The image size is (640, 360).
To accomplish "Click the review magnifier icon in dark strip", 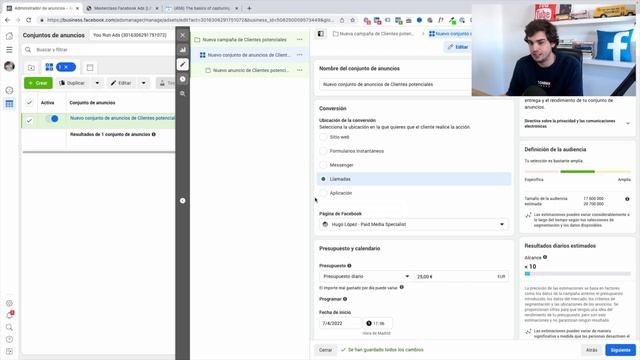I will pyautogui.click(x=182, y=93).
